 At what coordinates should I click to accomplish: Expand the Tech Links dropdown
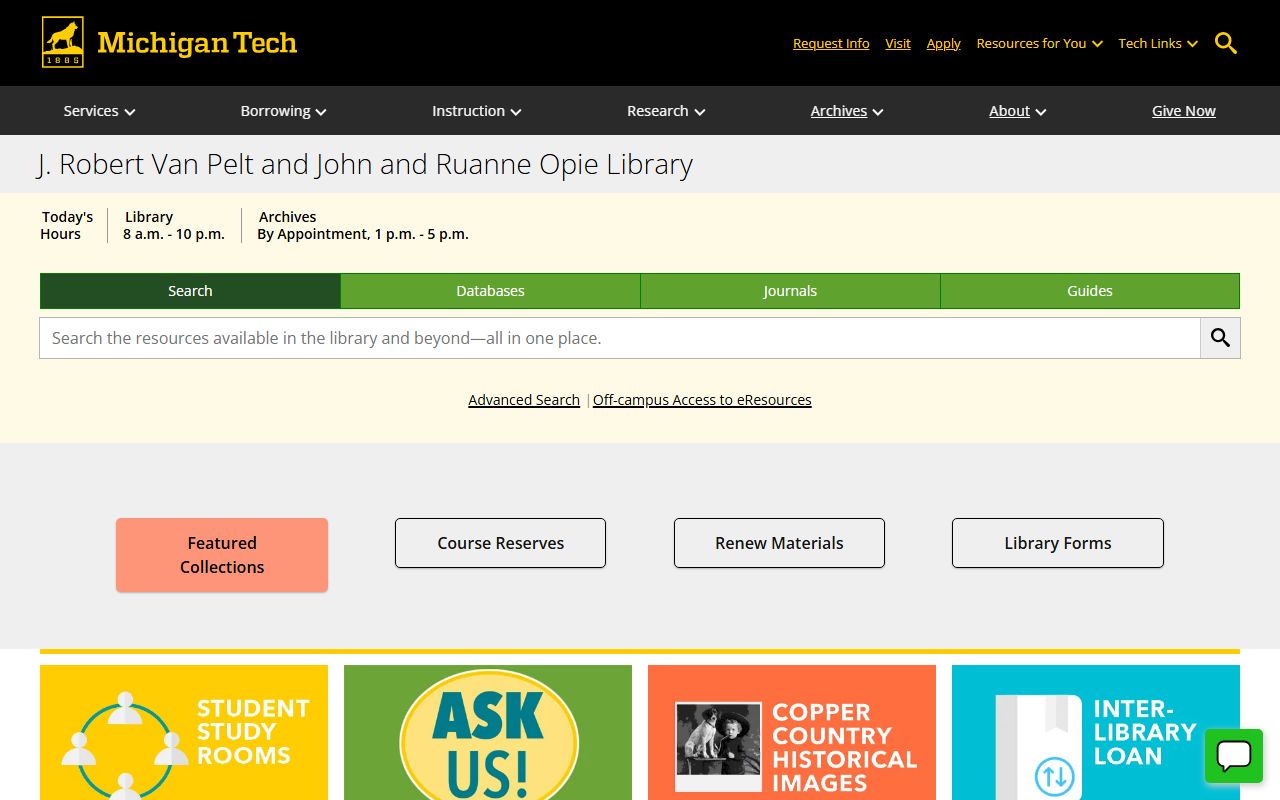(1158, 43)
